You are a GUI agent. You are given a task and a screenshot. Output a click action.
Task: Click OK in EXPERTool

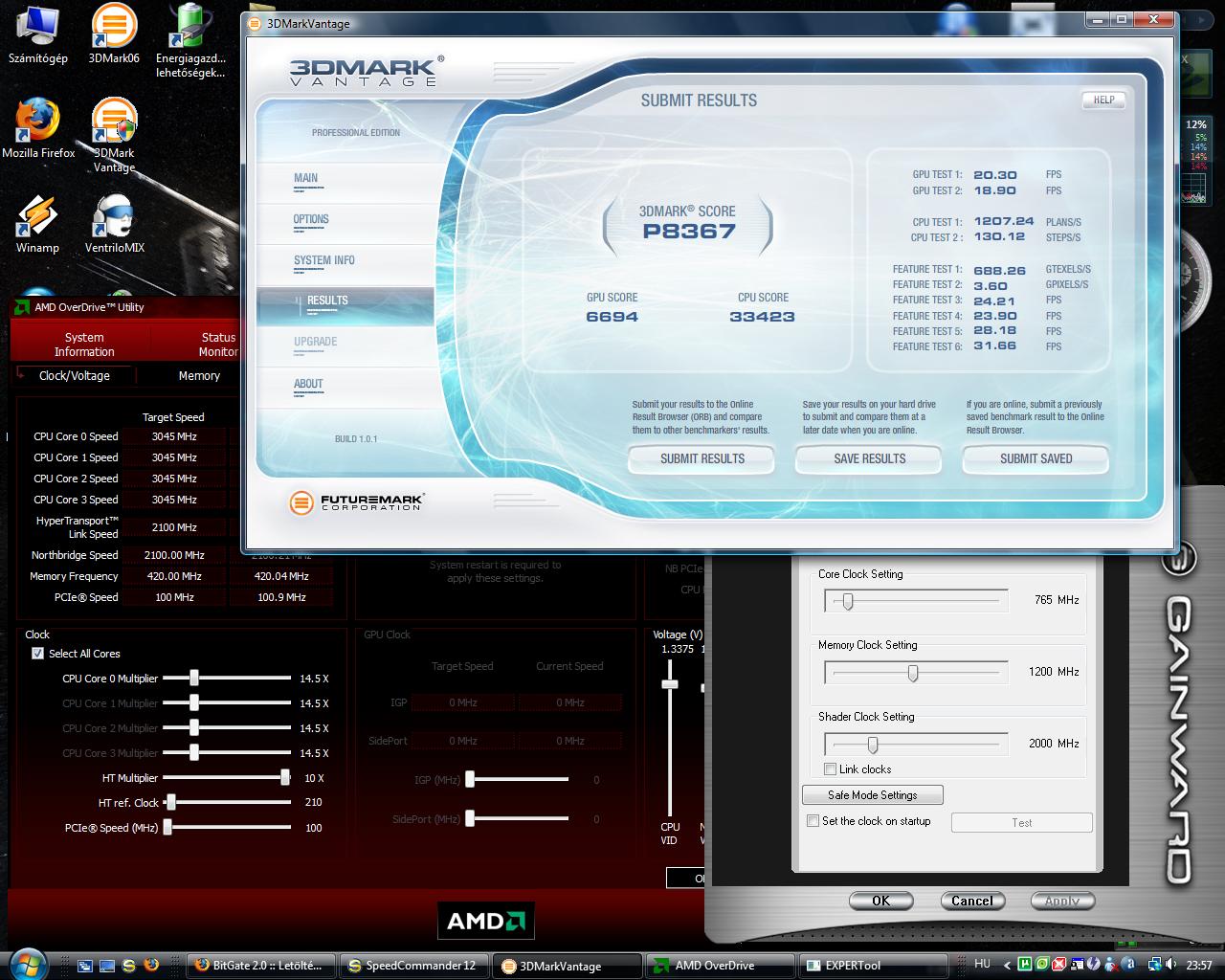880,901
